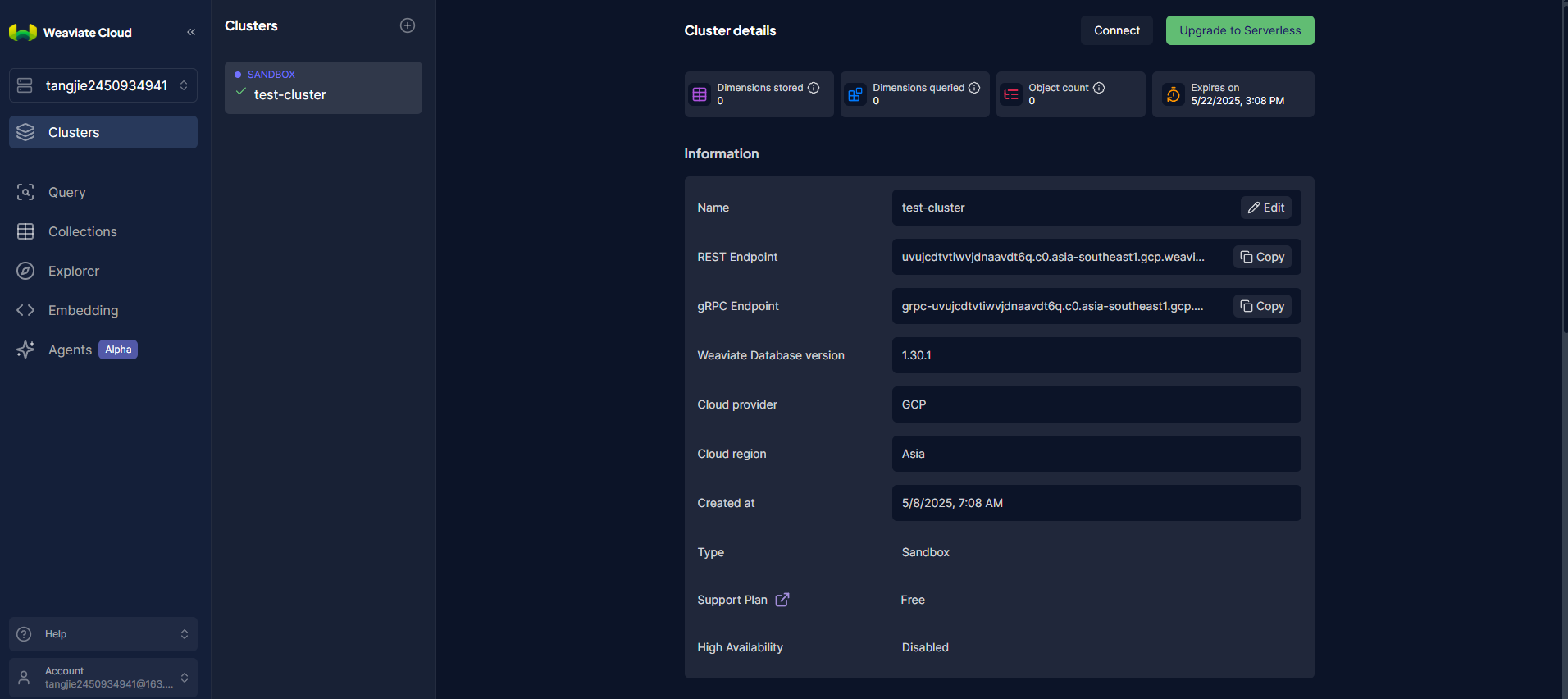1568x699 pixels.
Task: Click the Free support plan value
Action: tap(913, 600)
